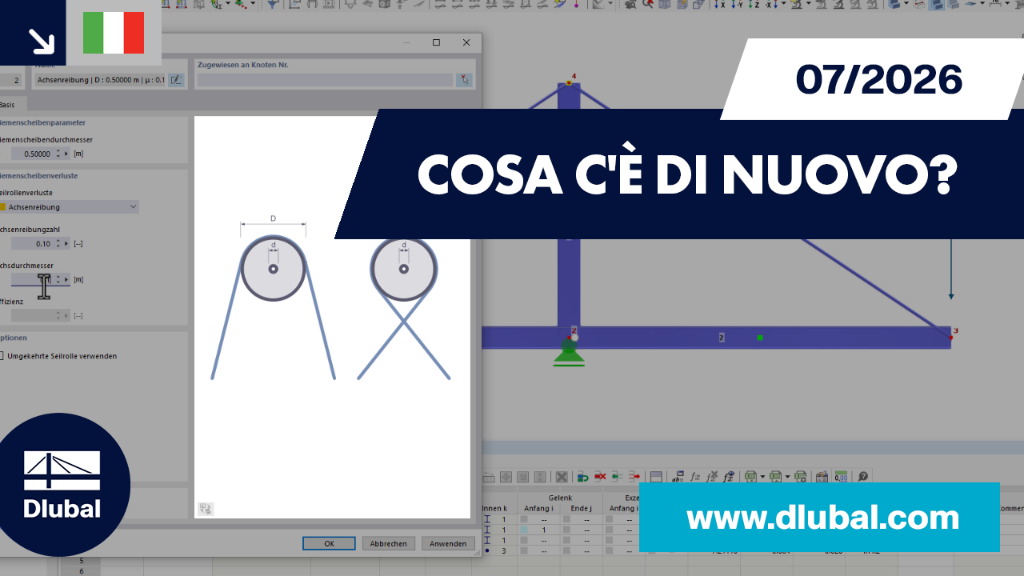The height and width of the screenshot is (576, 1024).
Task: Click the green left-arrow icon in the table toolbar
Action: click(x=617, y=477)
